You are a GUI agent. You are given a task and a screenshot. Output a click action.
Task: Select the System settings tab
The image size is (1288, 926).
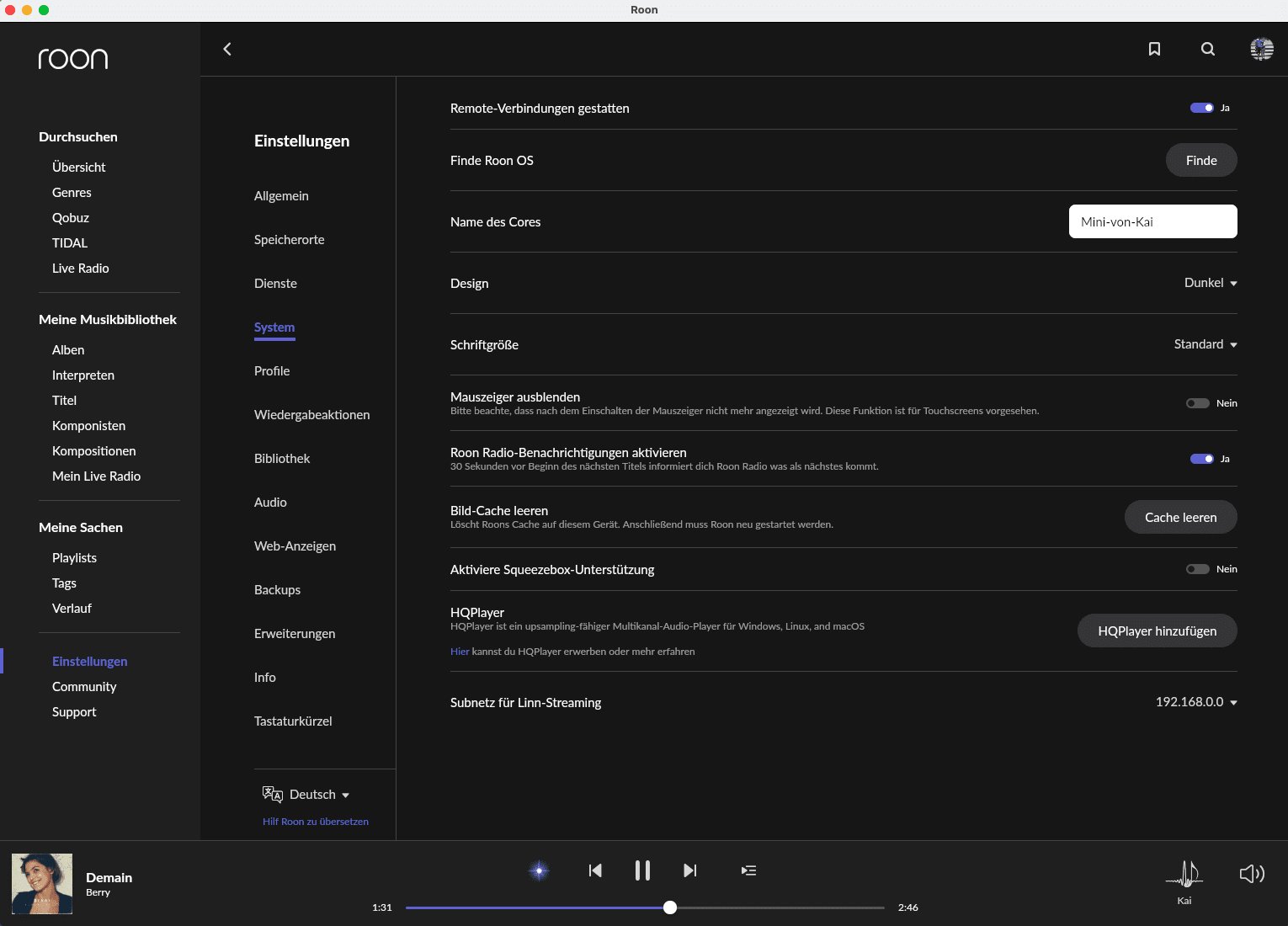point(274,327)
